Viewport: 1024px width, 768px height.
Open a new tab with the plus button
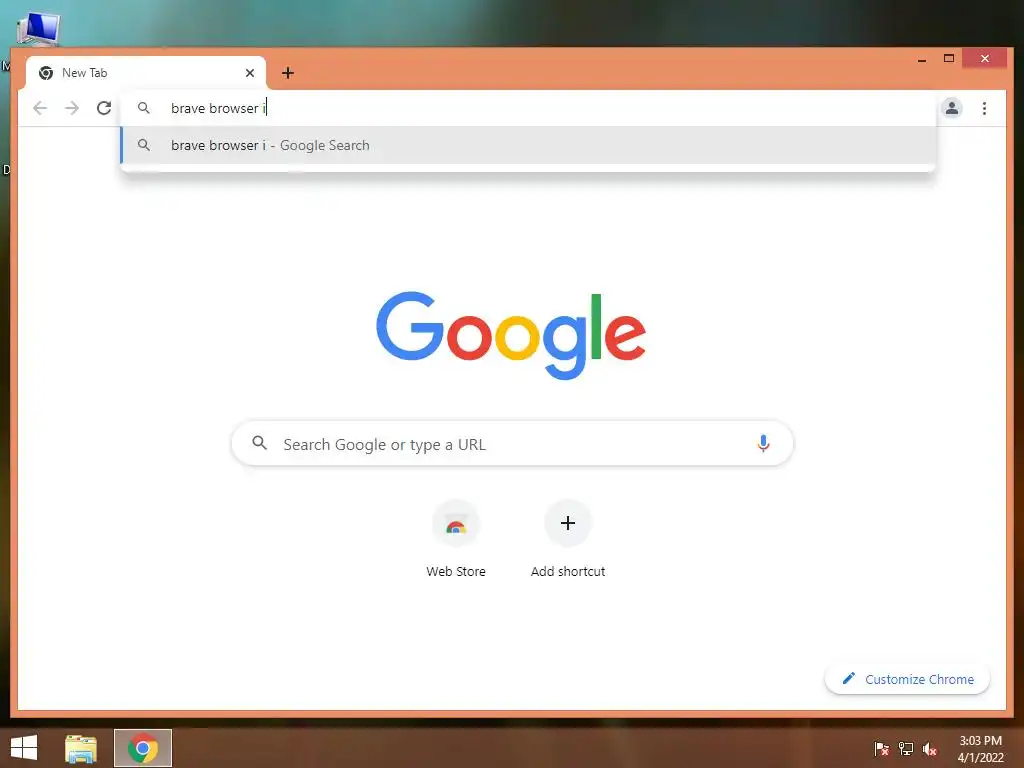pyautogui.click(x=288, y=72)
